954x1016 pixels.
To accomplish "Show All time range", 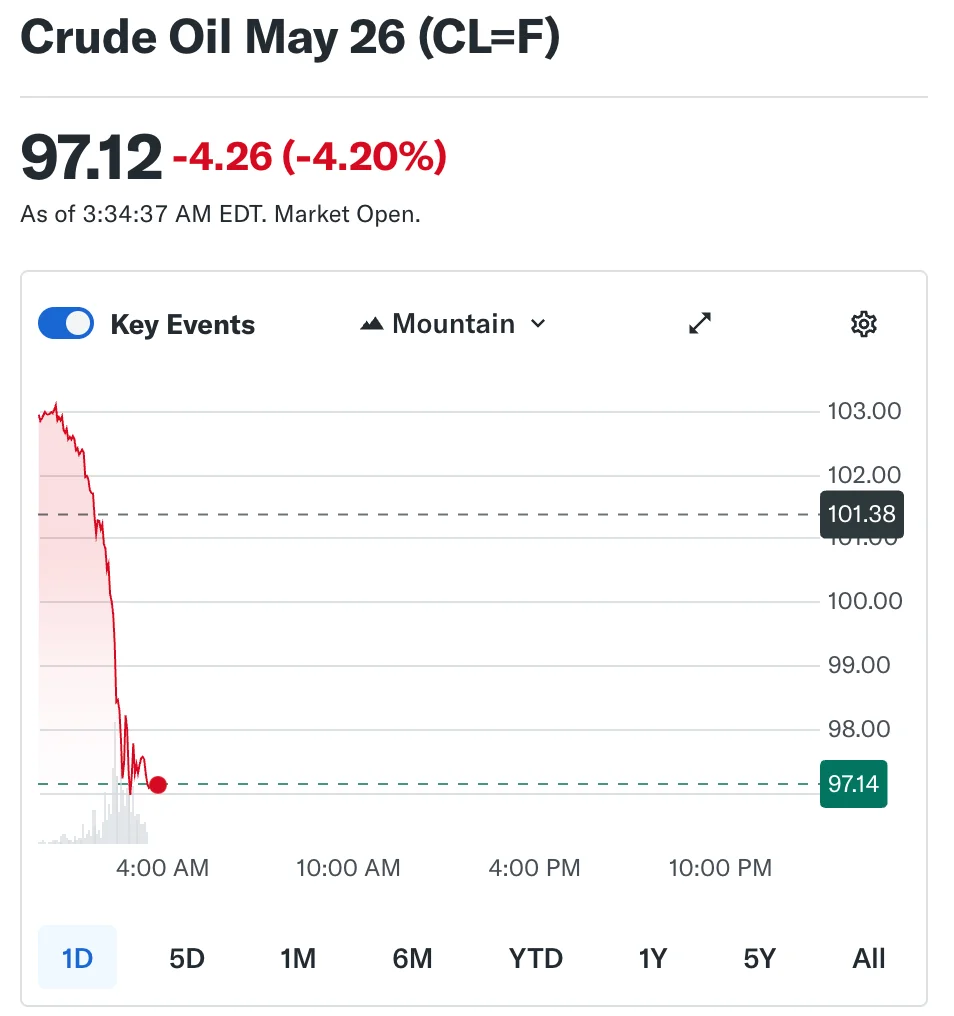I will click(869, 958).
